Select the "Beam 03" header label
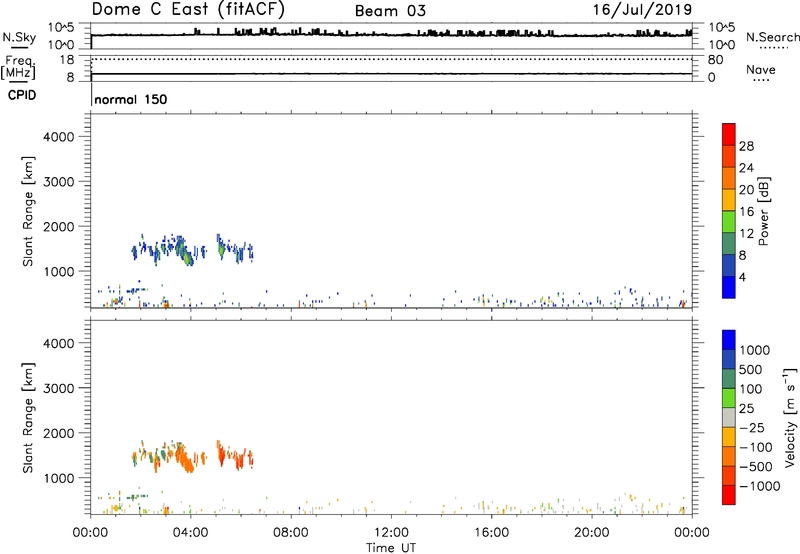This screenshot has height=554, width=800. [x=390, y=11]
